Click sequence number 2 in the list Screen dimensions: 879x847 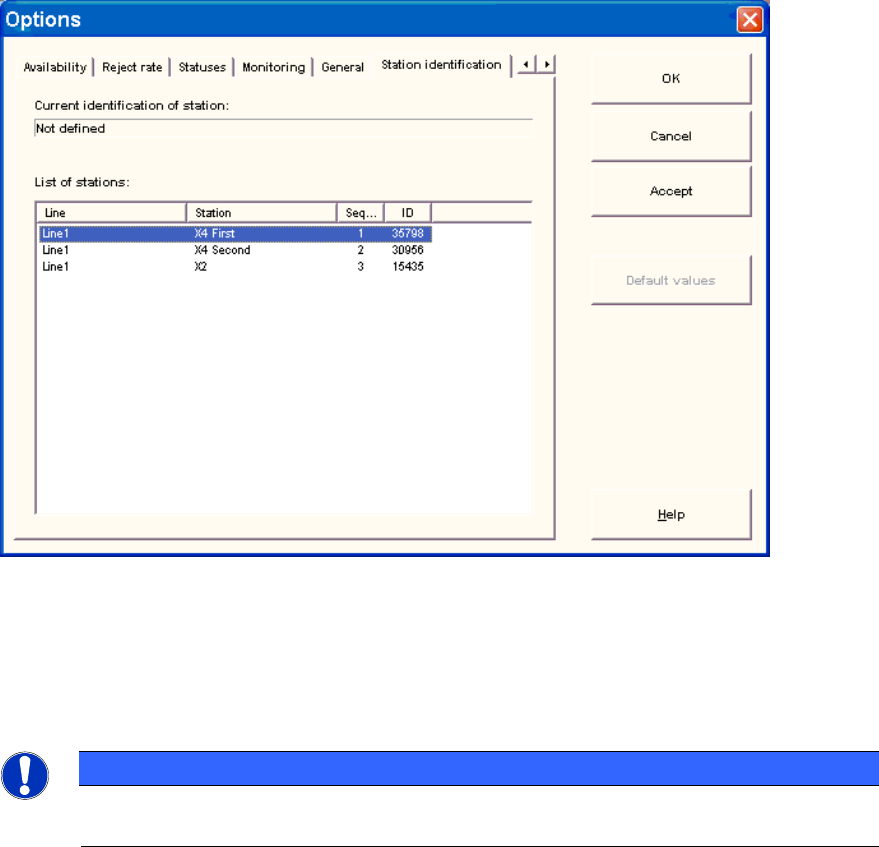pos(360,250)
